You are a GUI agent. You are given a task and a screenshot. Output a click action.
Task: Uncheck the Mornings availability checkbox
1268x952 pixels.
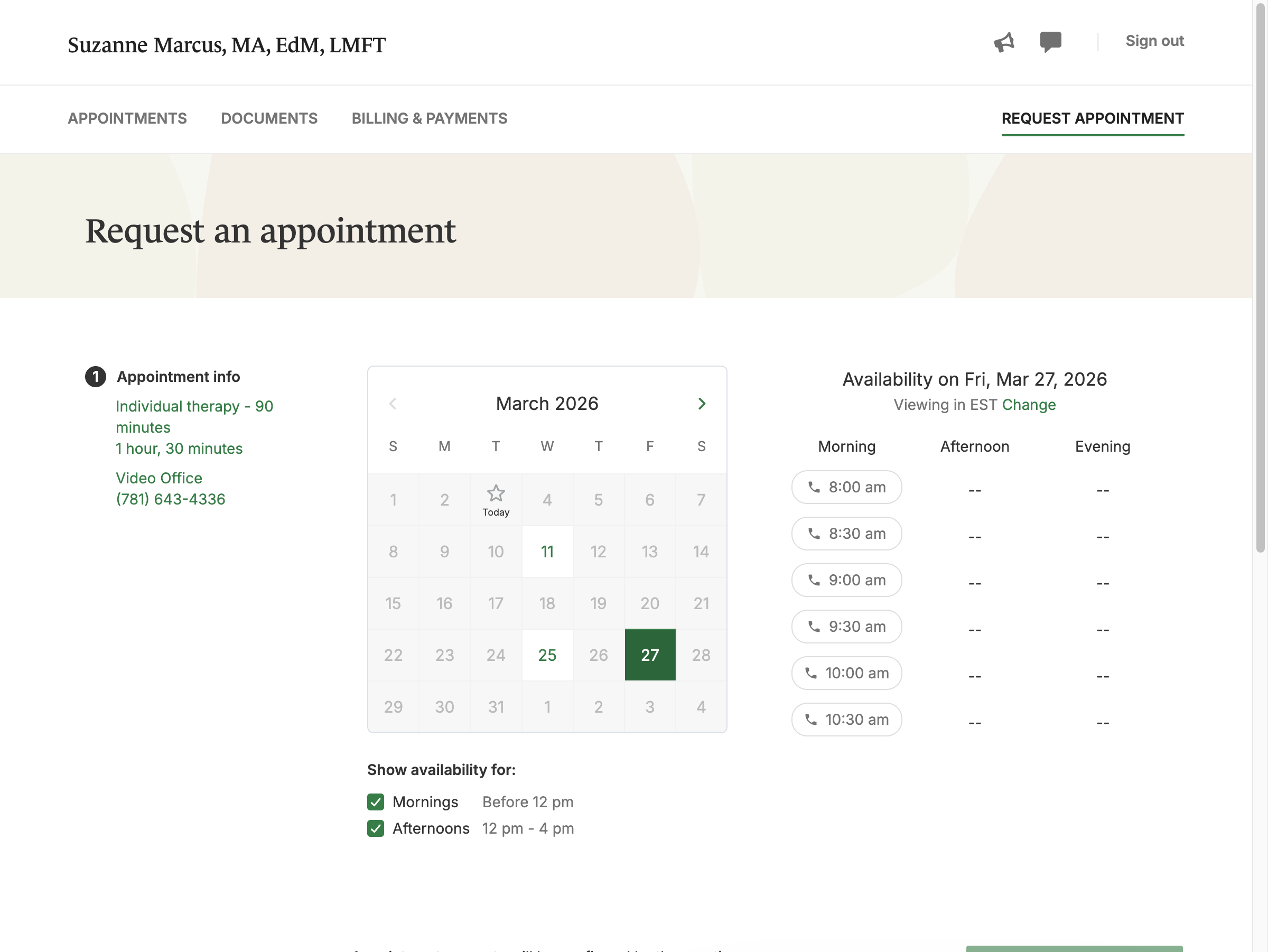tap(376, 802)
